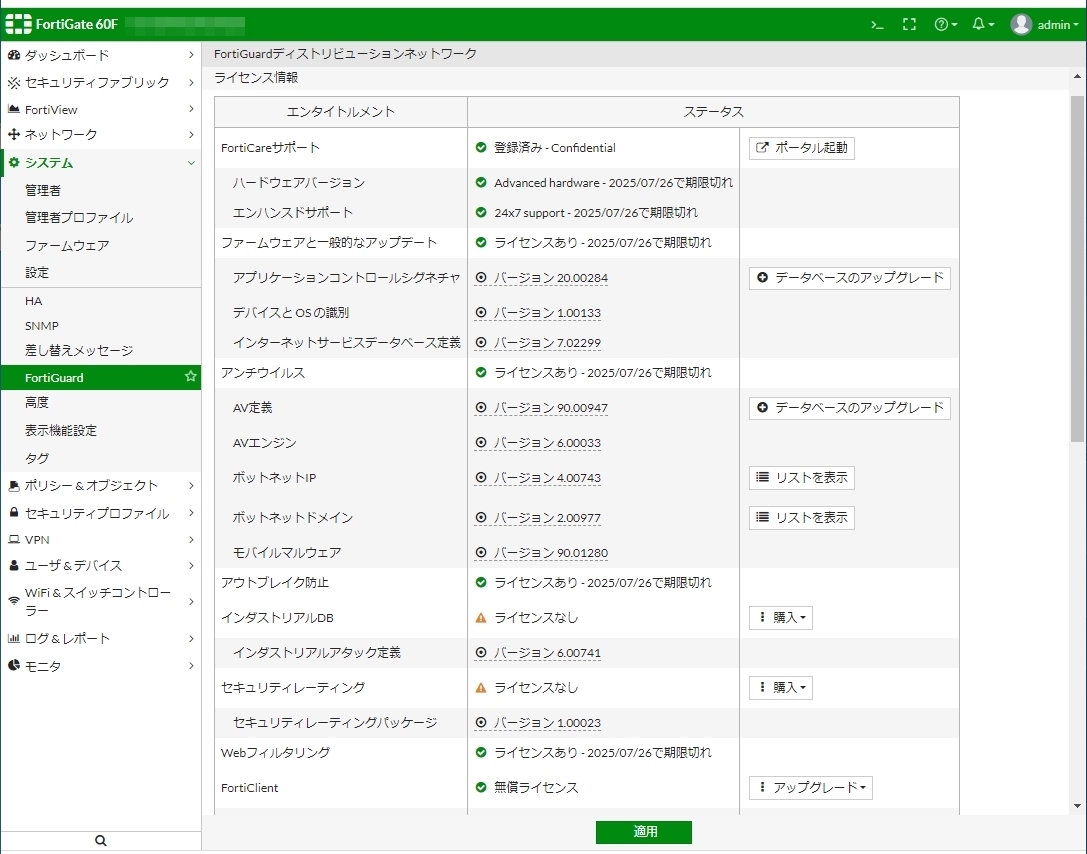Open SNMP page

[x=42, y=326]
